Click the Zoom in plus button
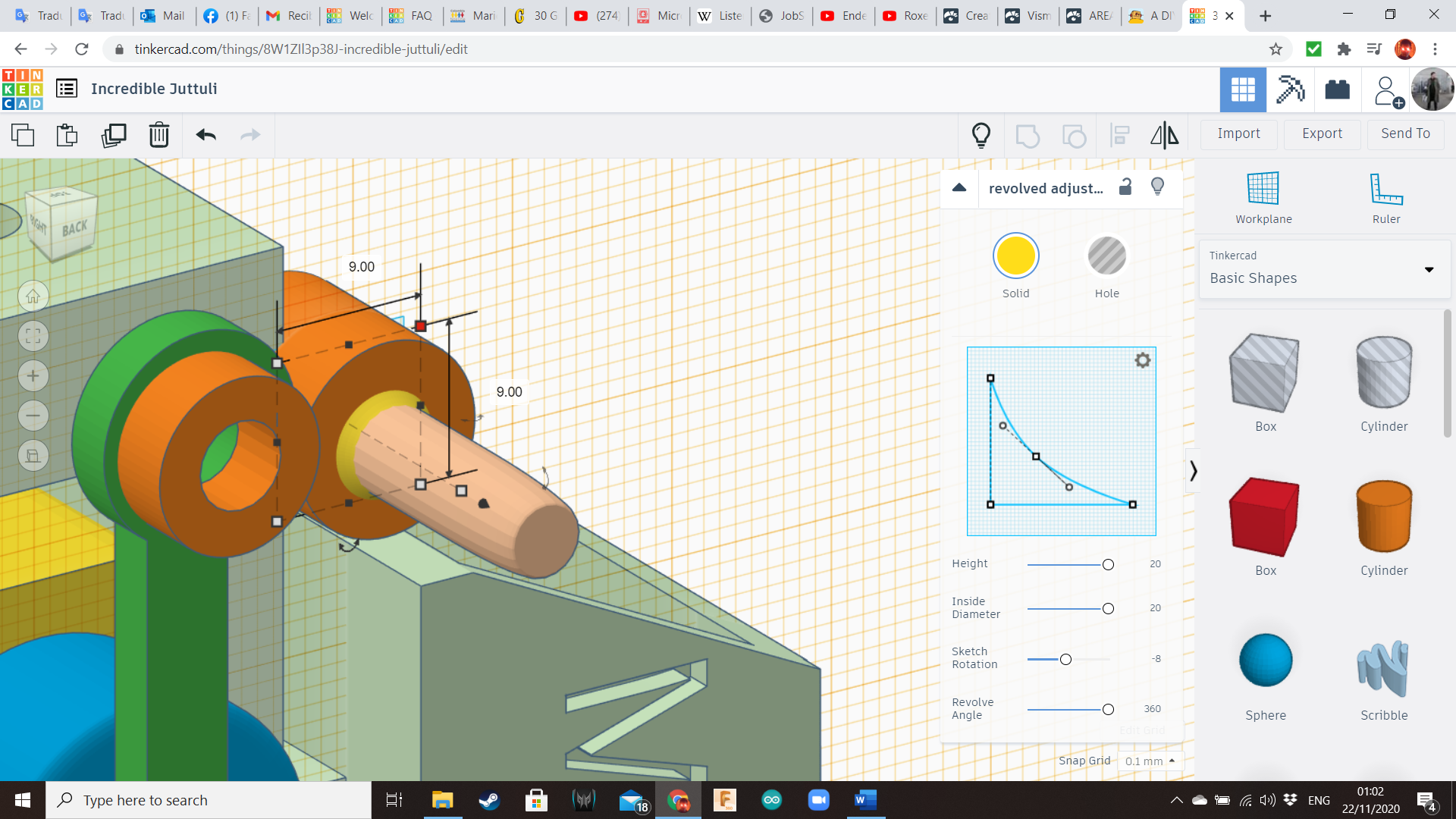 (33, 376)
